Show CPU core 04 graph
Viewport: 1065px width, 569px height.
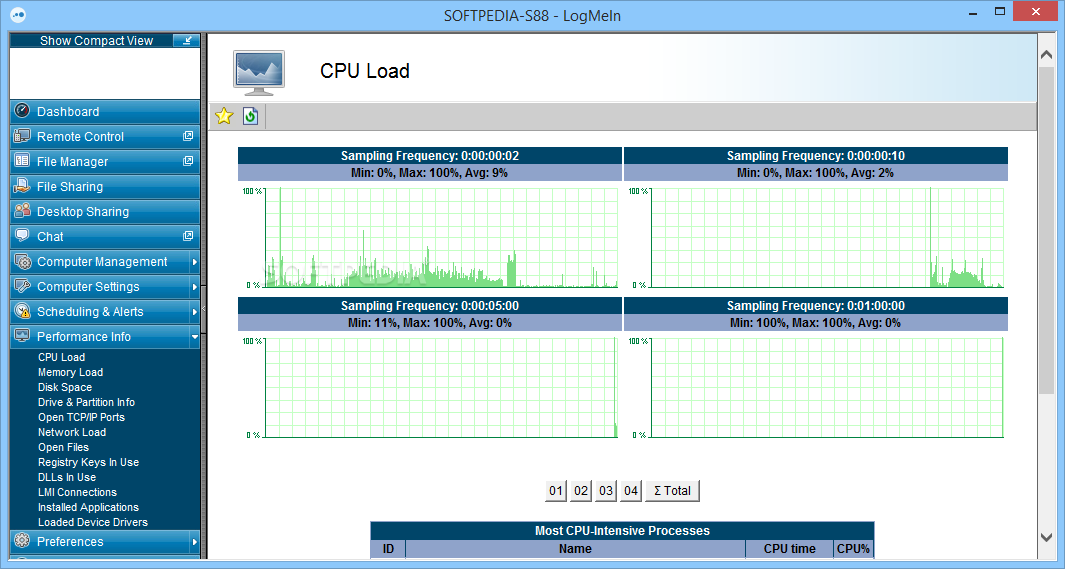click(x=631, y=490)
